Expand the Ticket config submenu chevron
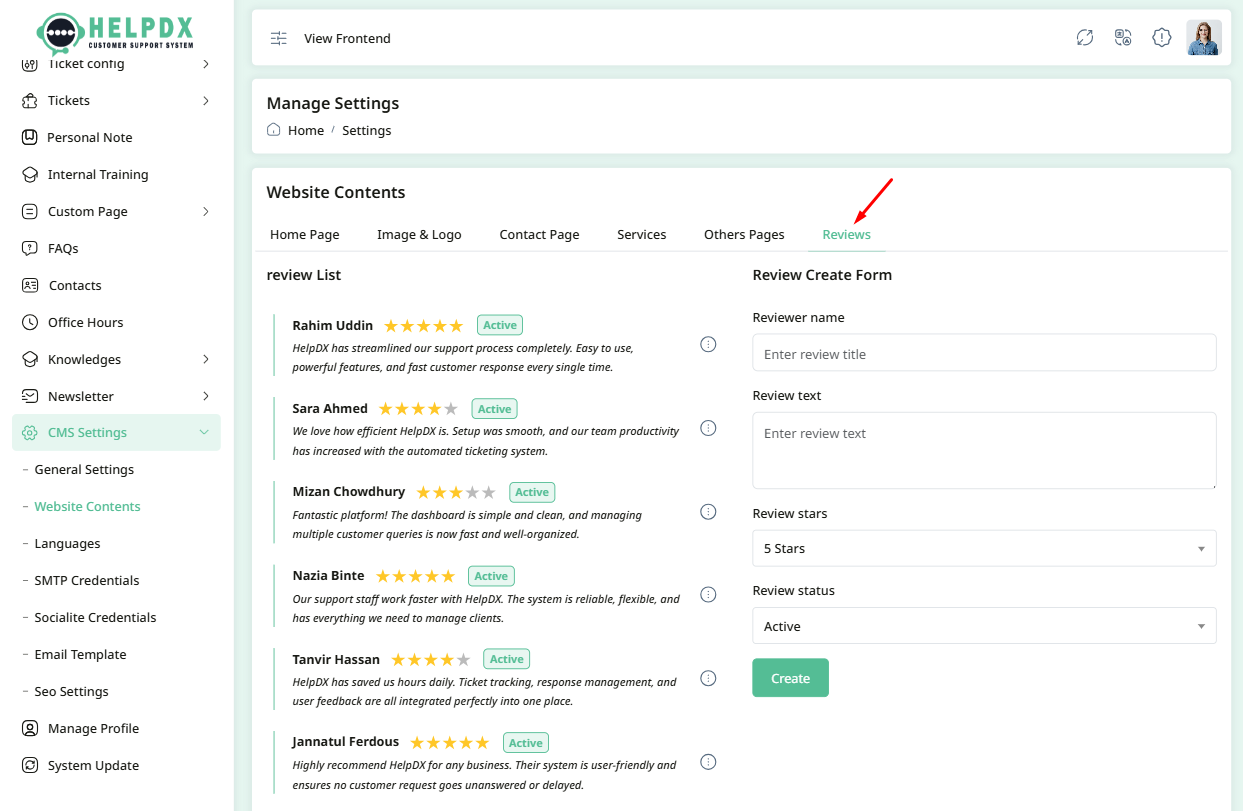This screenshot has width=1243, height=811. [205, 64]
